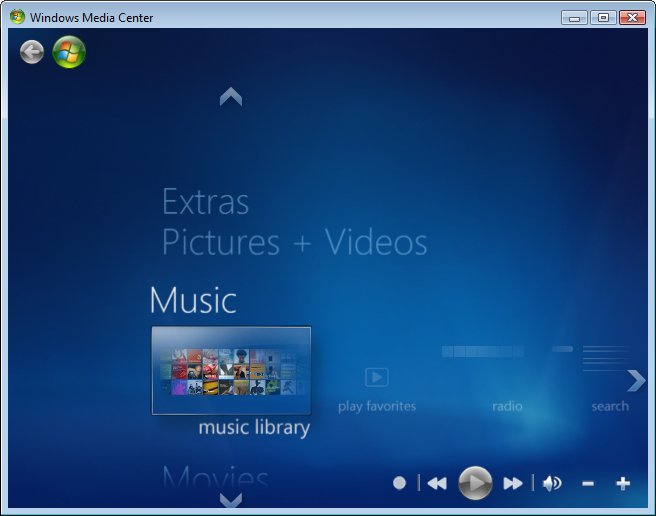Click the rewind button

[x=437, y=483]
